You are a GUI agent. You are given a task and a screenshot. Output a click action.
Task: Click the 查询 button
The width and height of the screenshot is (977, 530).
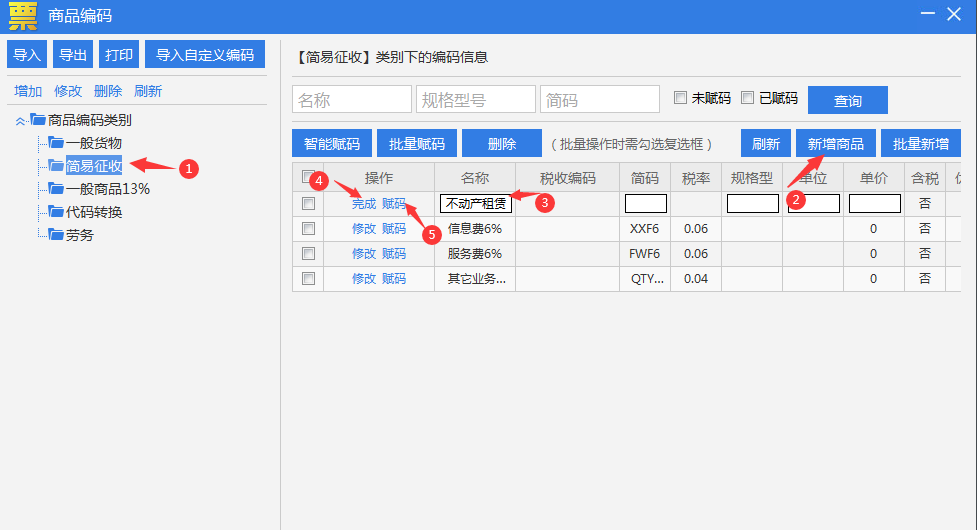point(847,100)
